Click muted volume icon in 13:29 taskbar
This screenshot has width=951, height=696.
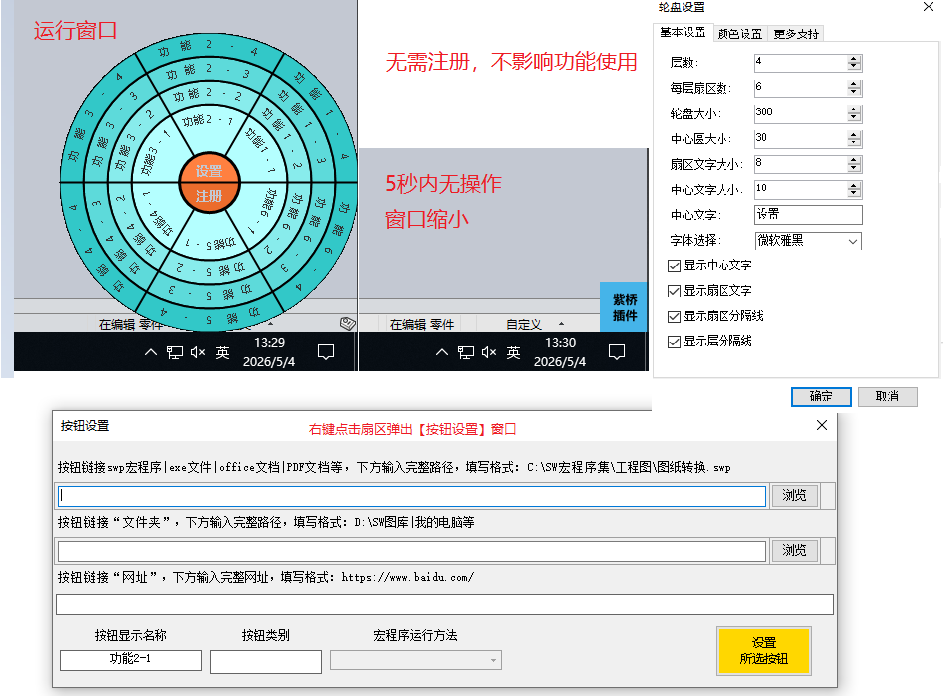point(198,352)
